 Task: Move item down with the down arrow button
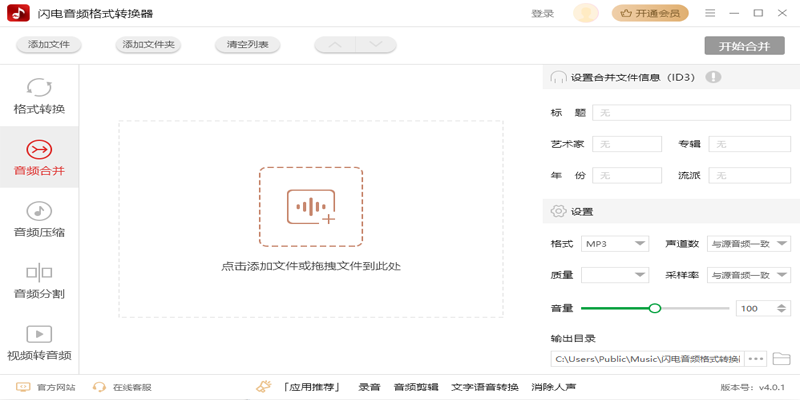(376, 44)
